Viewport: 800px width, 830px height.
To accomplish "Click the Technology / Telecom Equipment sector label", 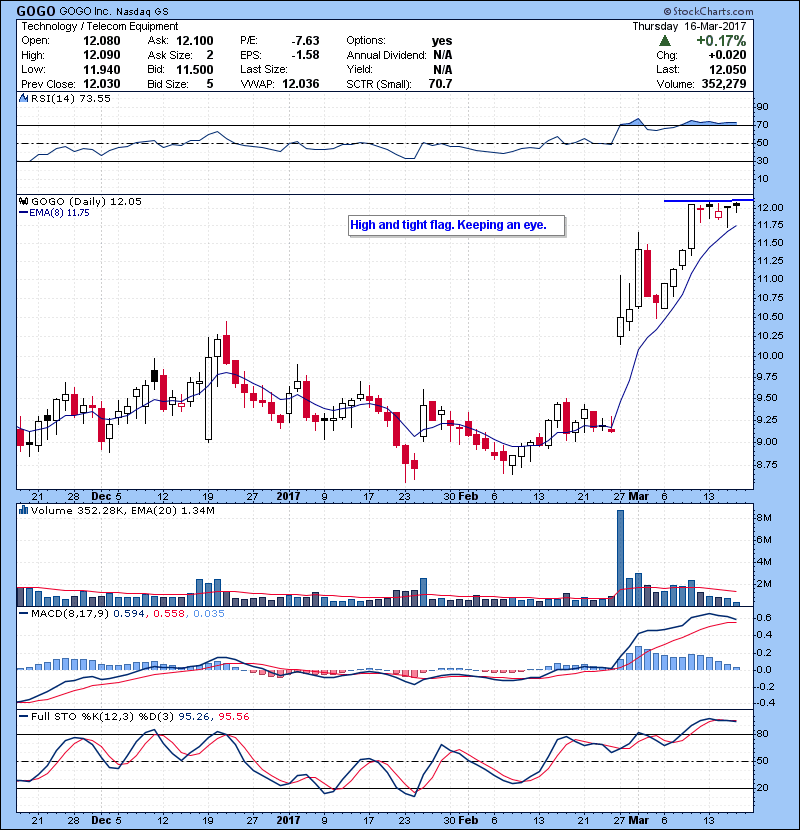I will pos(100,26).
